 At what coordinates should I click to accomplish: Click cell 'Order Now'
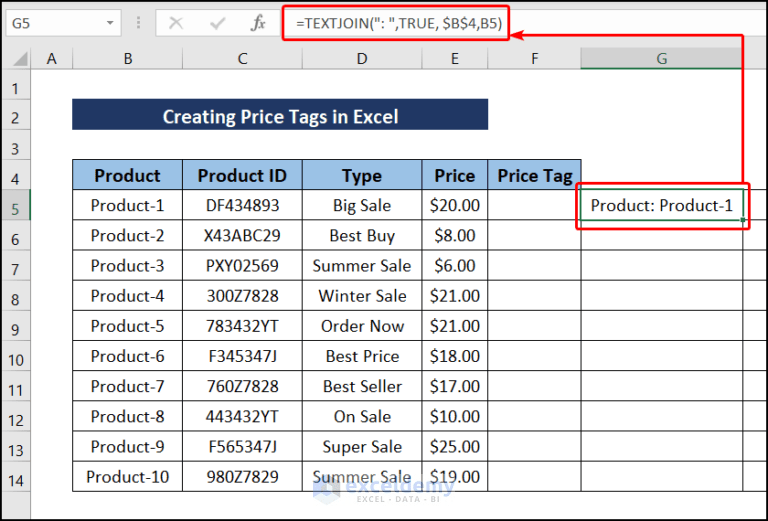pos(362,326)
